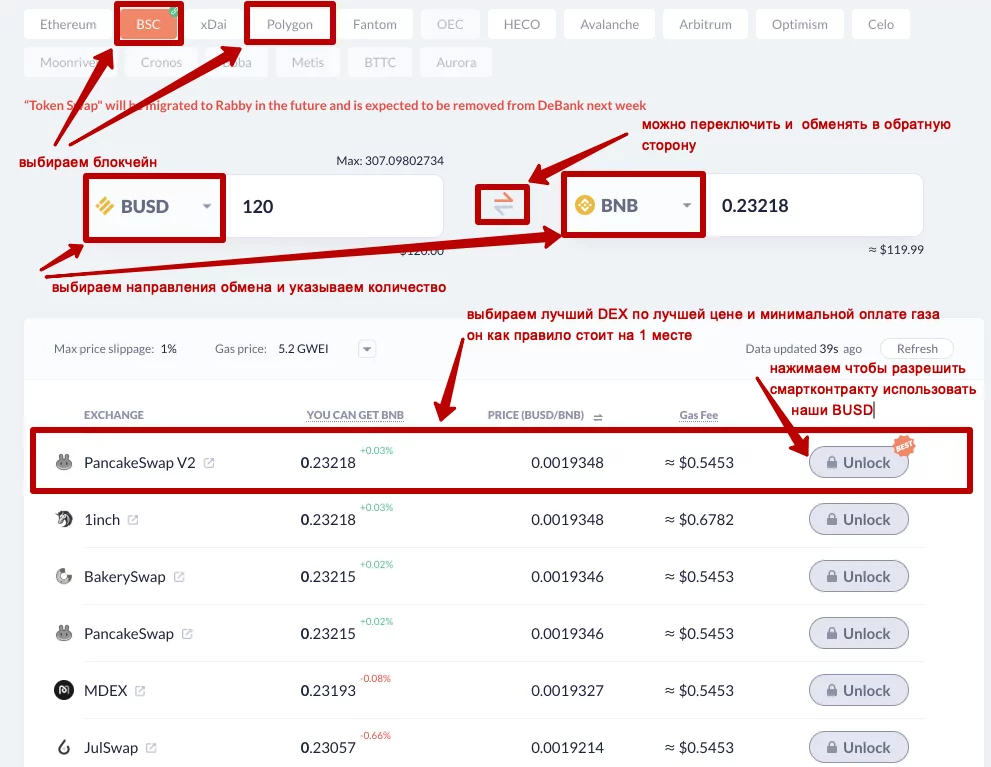Select the xDai chain tab
Screen dimensions: 991x767
[213, 25]
